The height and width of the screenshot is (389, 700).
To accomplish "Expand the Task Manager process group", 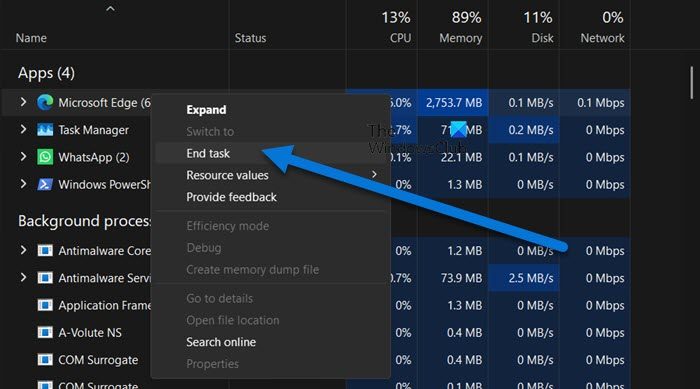I will point(23,130).
